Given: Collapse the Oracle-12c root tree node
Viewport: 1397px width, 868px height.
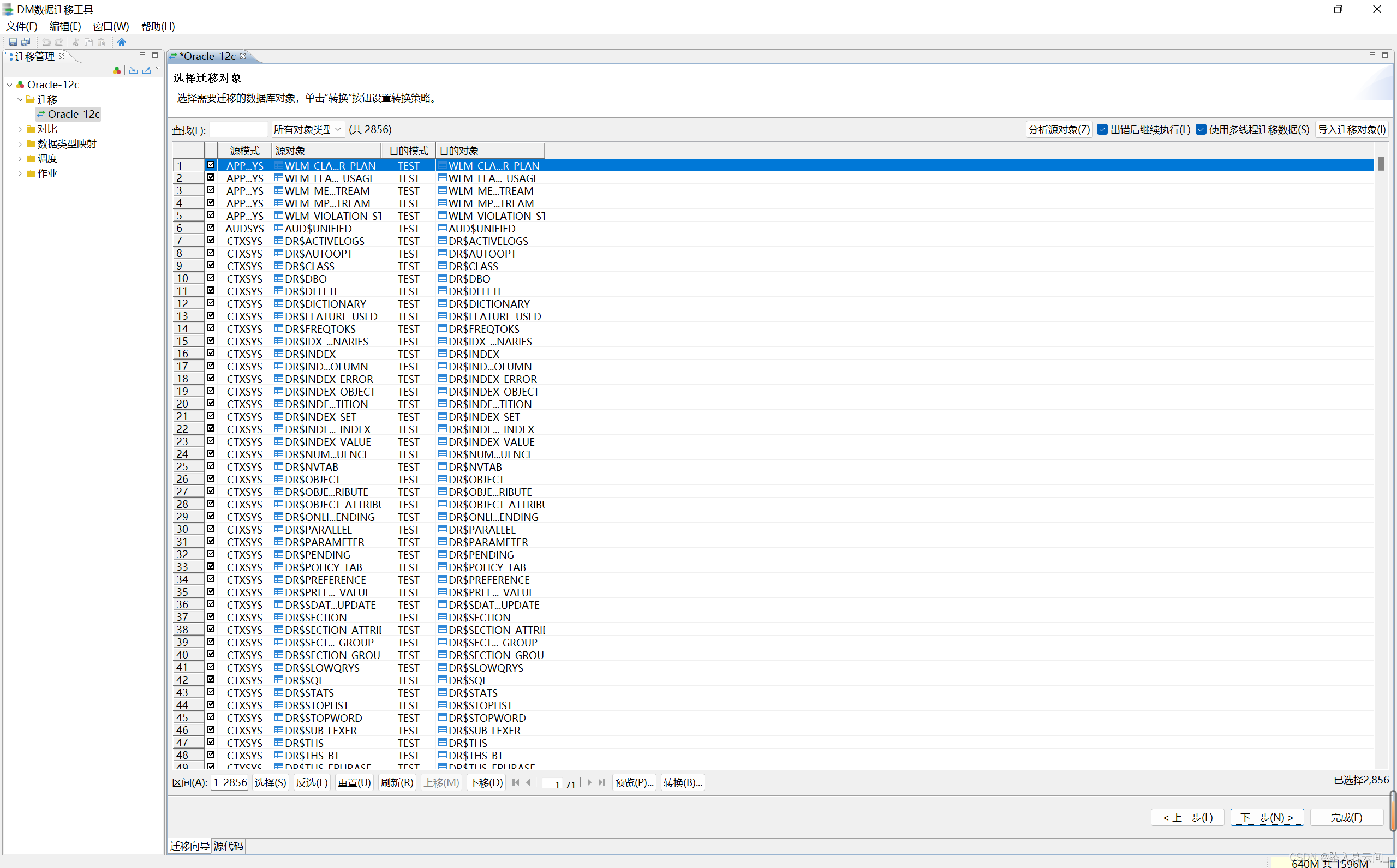Looking at the screenshot, I should coord(10,85).
